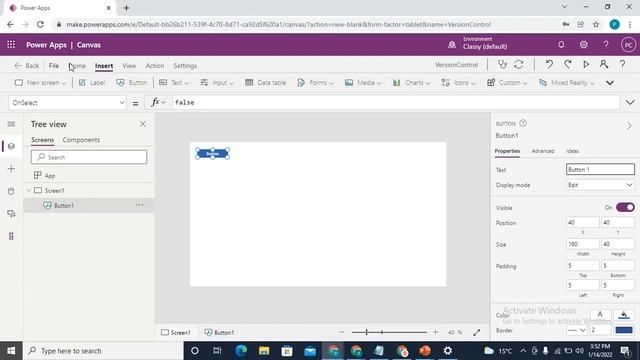
Task: Open the Data cylinder icon in the left rail
Action: (11, 191)
